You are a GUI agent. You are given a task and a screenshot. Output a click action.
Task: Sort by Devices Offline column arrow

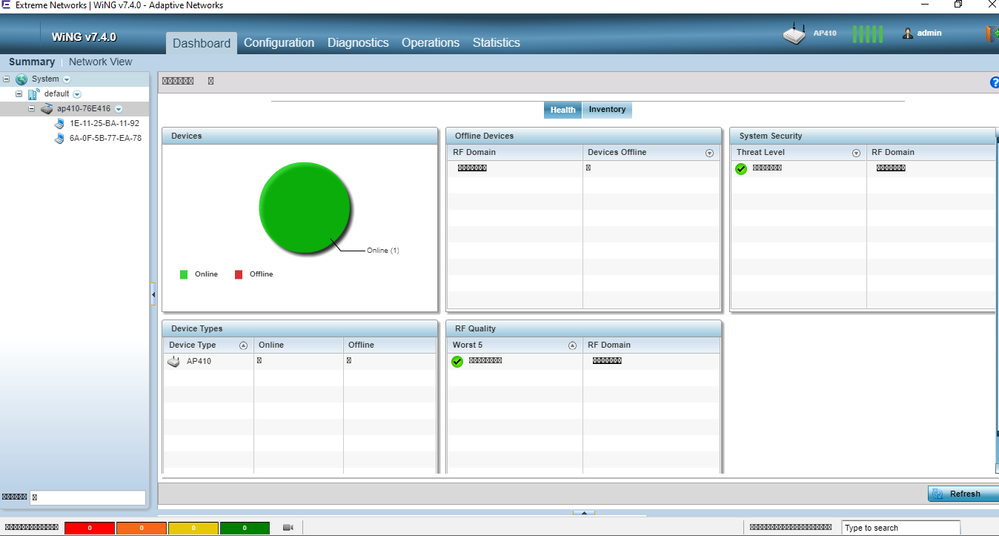[x=709, y=153]
